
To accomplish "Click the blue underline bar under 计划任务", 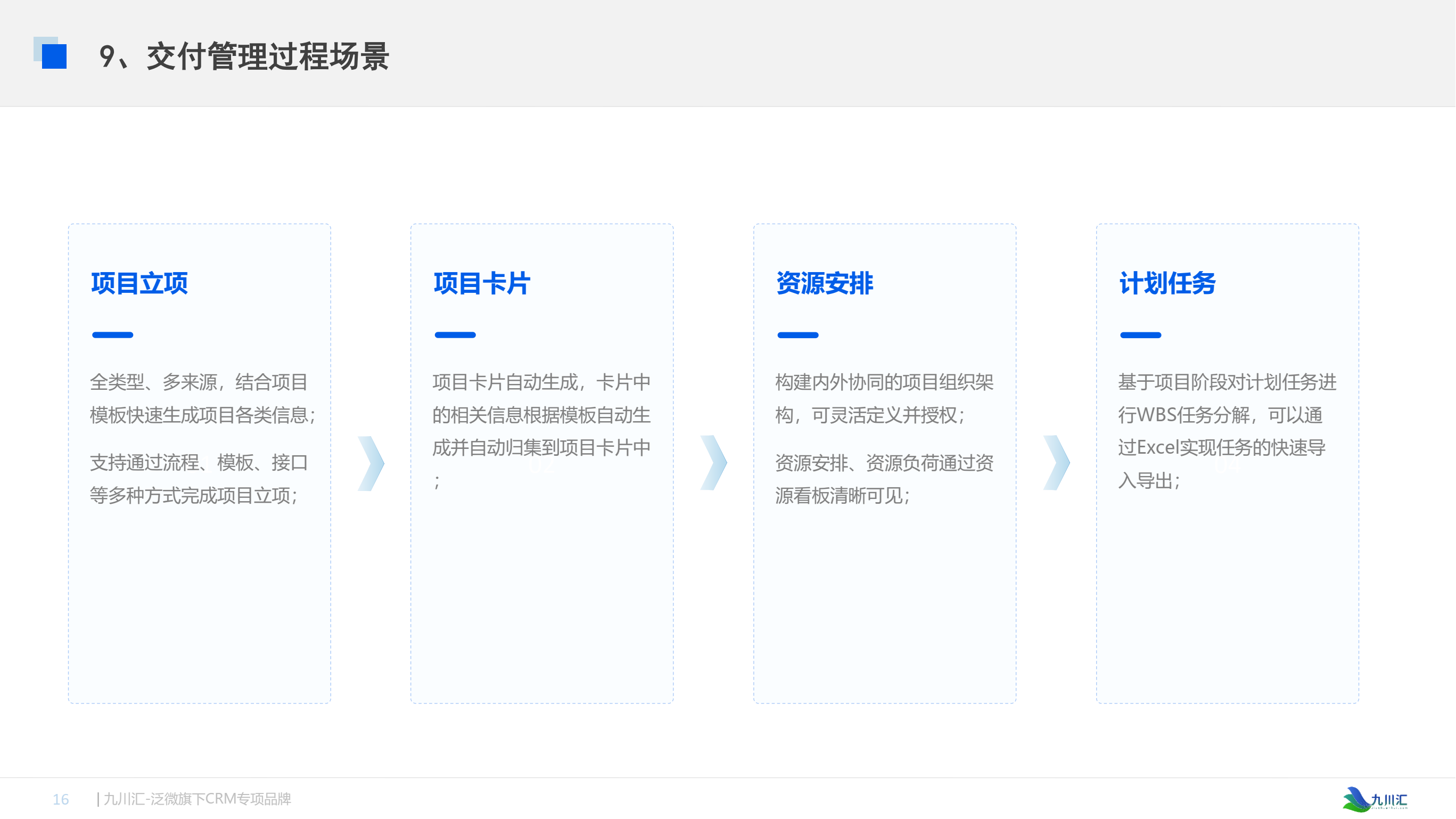I will coord(1141,335).
